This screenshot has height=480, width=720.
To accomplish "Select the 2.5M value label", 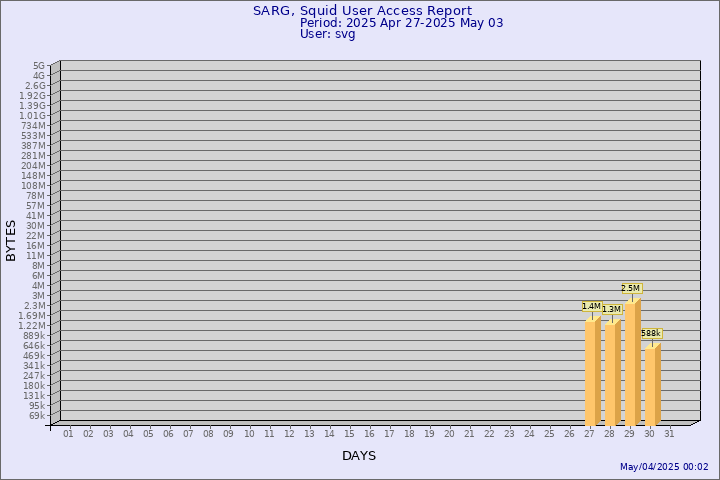I will pos(630,289).
